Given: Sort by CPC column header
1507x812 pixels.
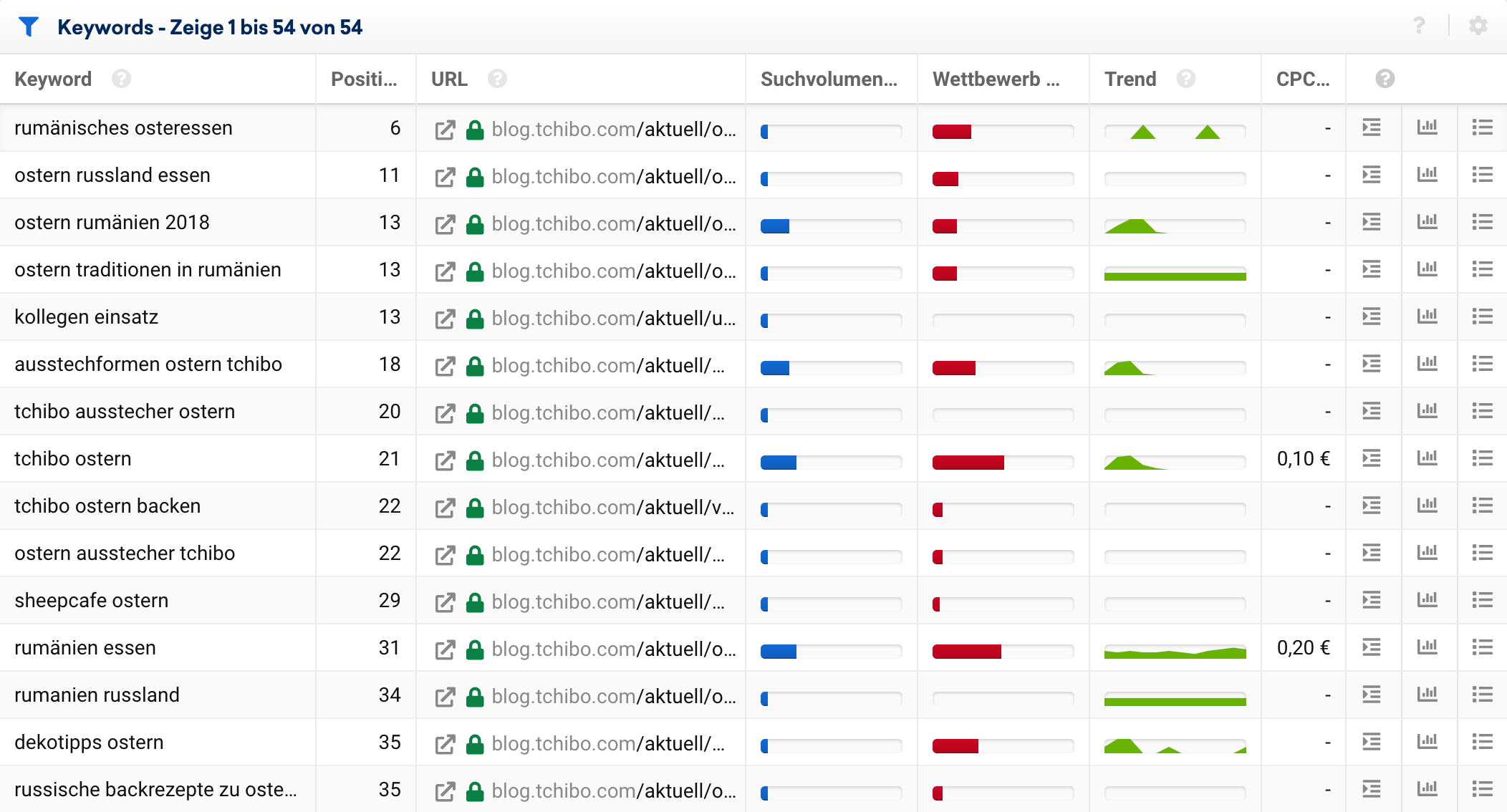Looking at the screenshot, I should (x=1302, y=79).
